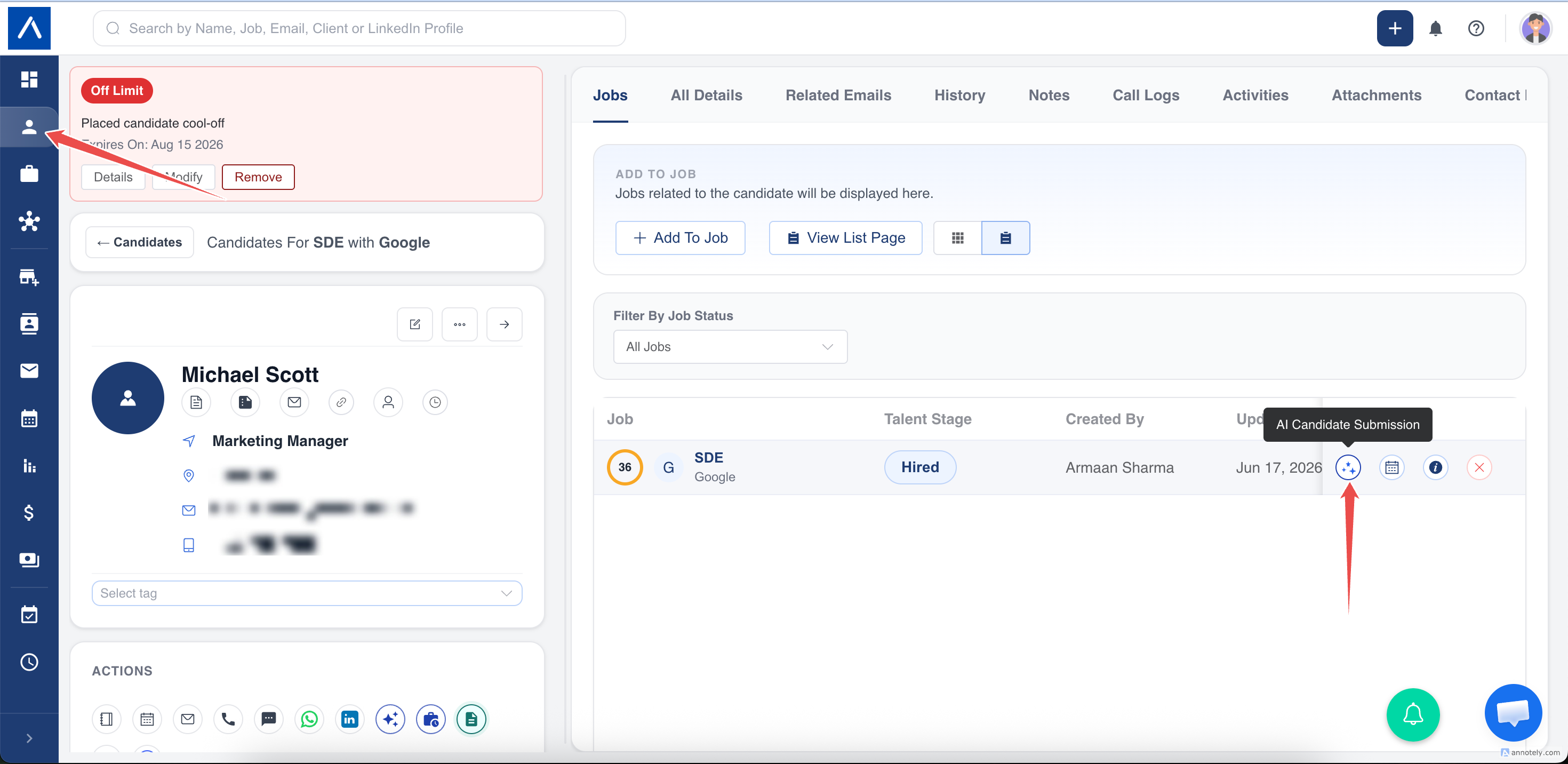
Task: Switch to the Notes tab
Action: pos(1049,95)
